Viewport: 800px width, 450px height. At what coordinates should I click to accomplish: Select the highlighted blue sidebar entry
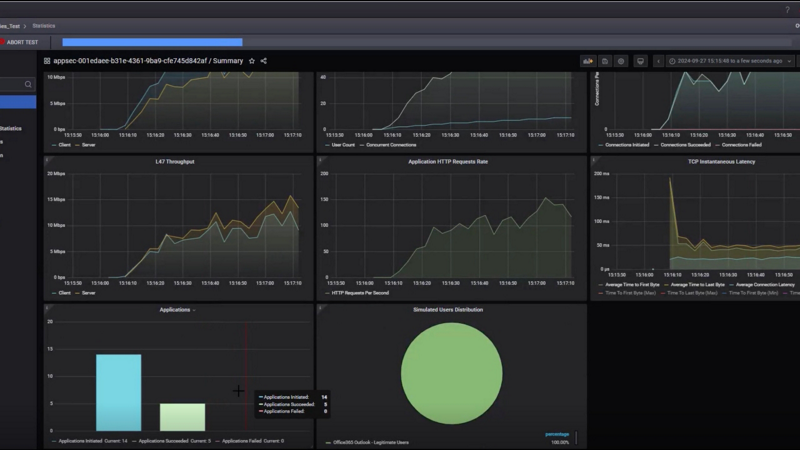[x=18, y=102]
